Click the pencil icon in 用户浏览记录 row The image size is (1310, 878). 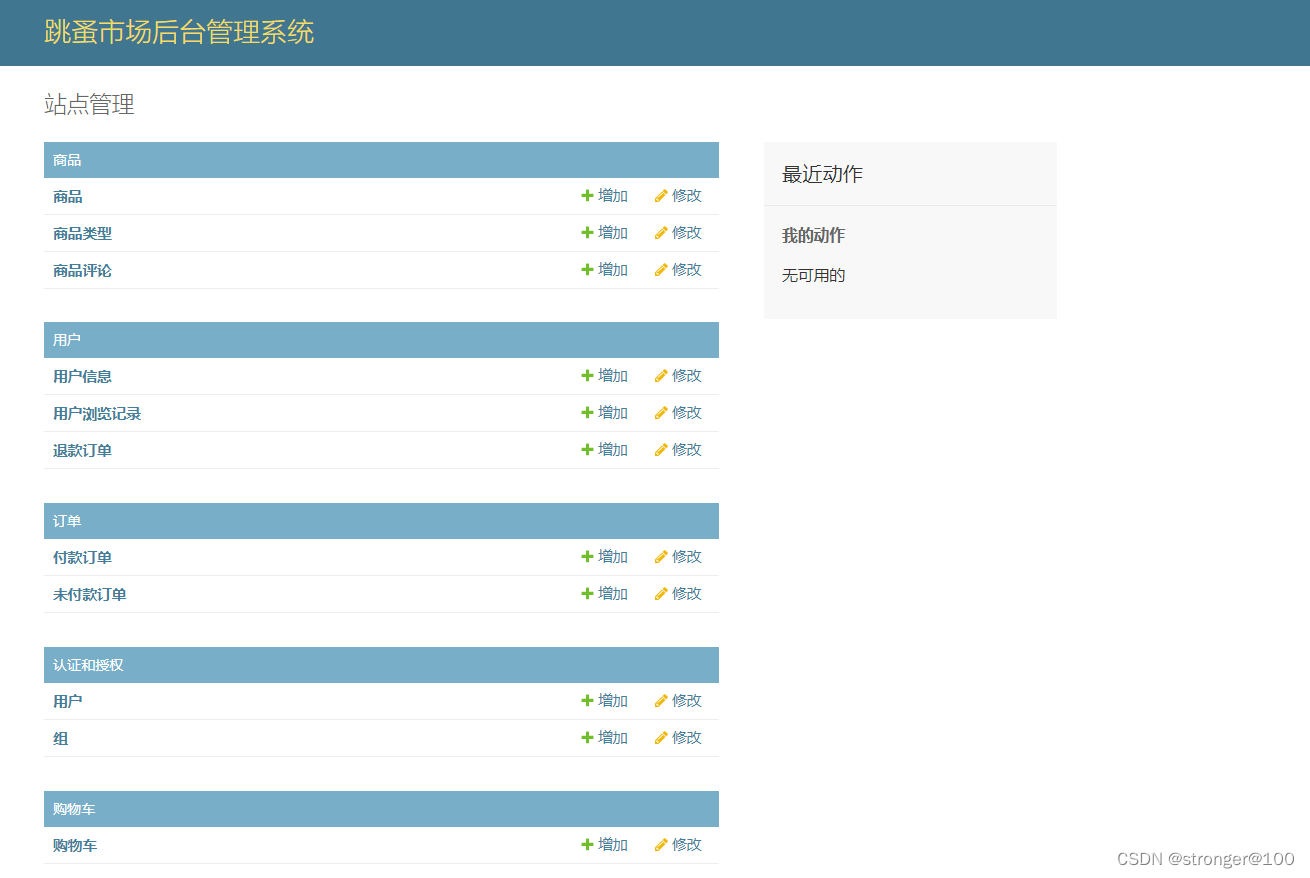pyautogui.click(x=661, y=413)
